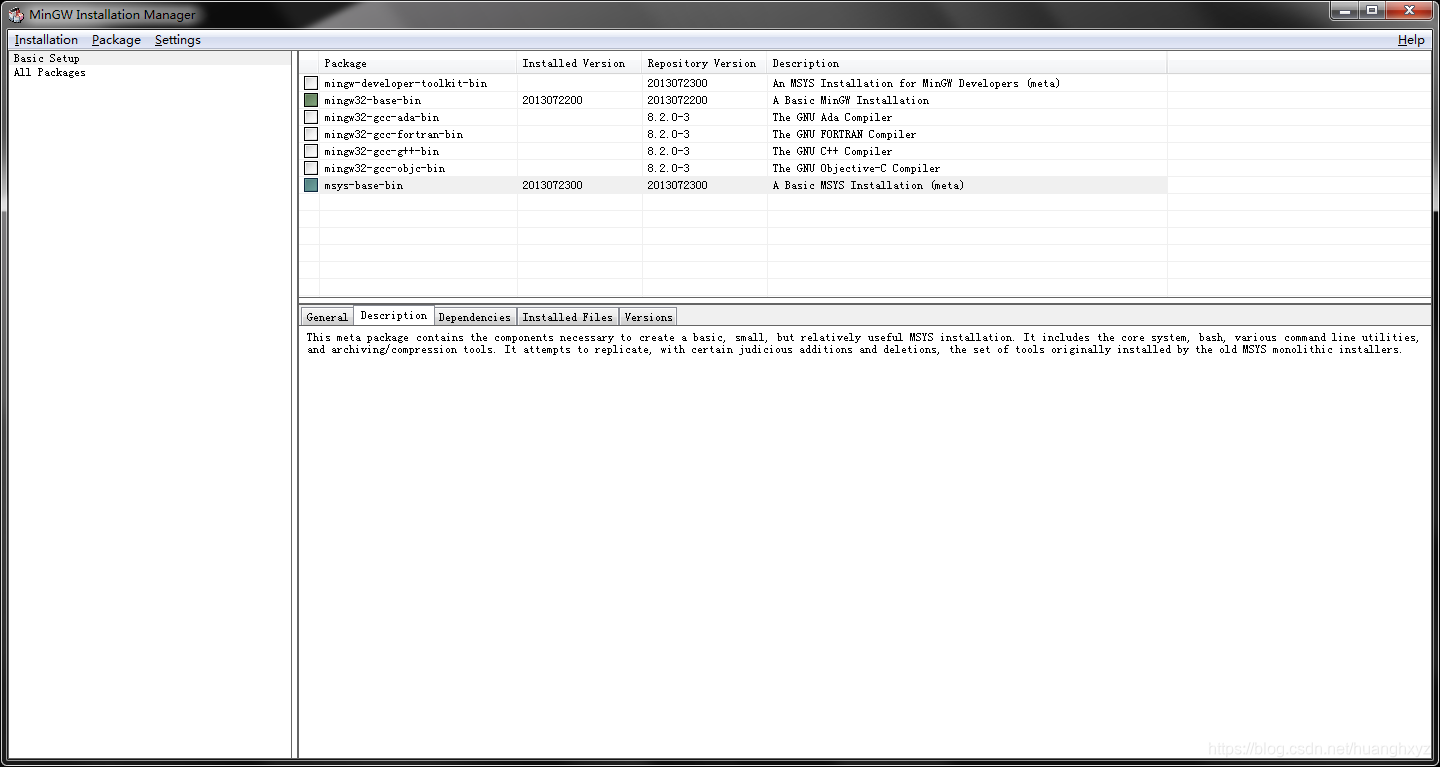Check the mingw32-gcc-g++-bin checkbox
The image size is (1440, 767).
[310, 151]
